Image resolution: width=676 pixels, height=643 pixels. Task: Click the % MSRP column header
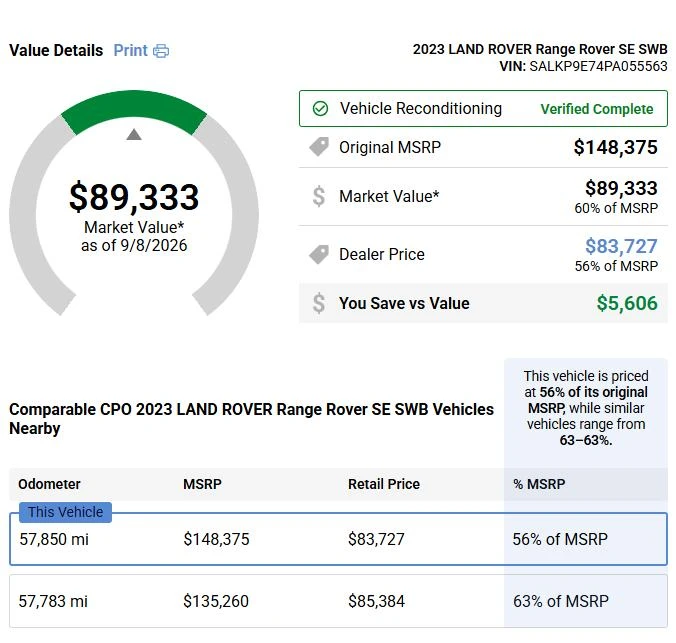[539, 484]
